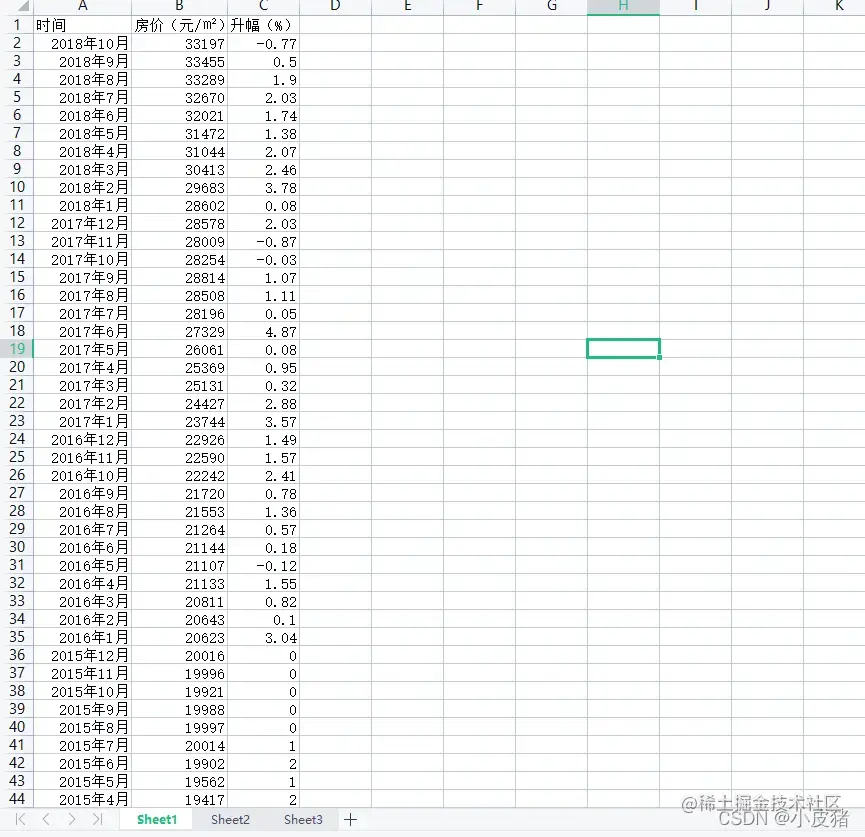Select cell containing 2015年12月

point(83,655)
